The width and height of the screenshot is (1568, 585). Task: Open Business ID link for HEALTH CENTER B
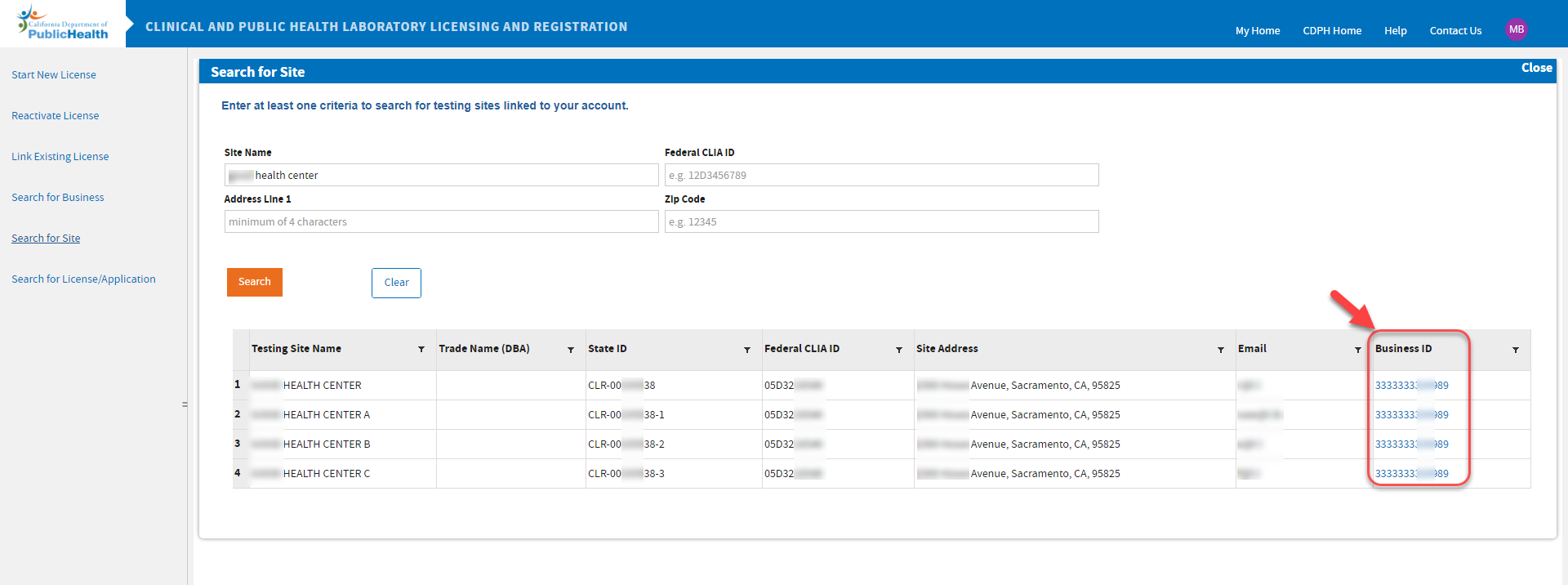coord(1411,444)
